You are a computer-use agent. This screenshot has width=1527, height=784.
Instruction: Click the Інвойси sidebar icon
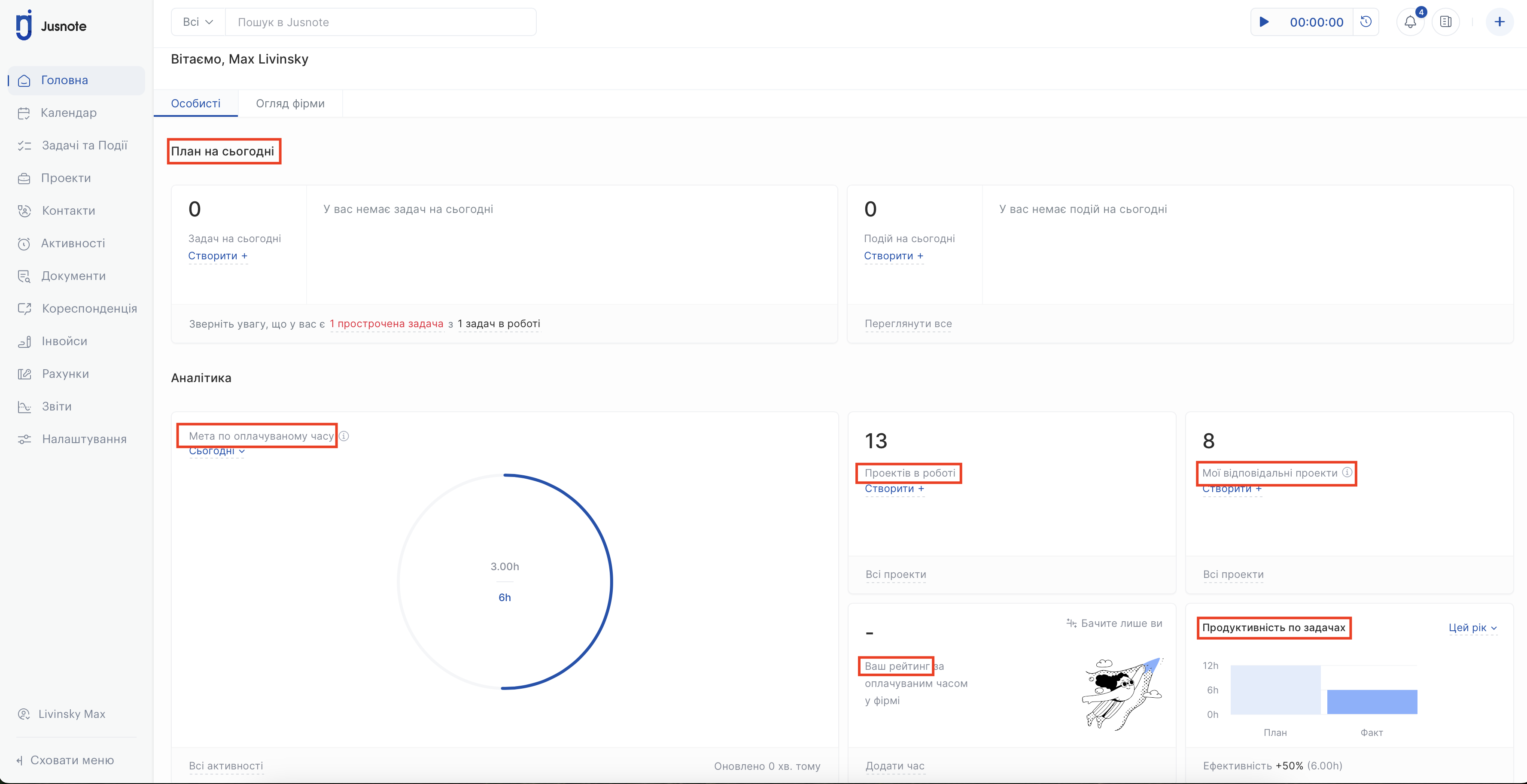(x=24, y=341)
